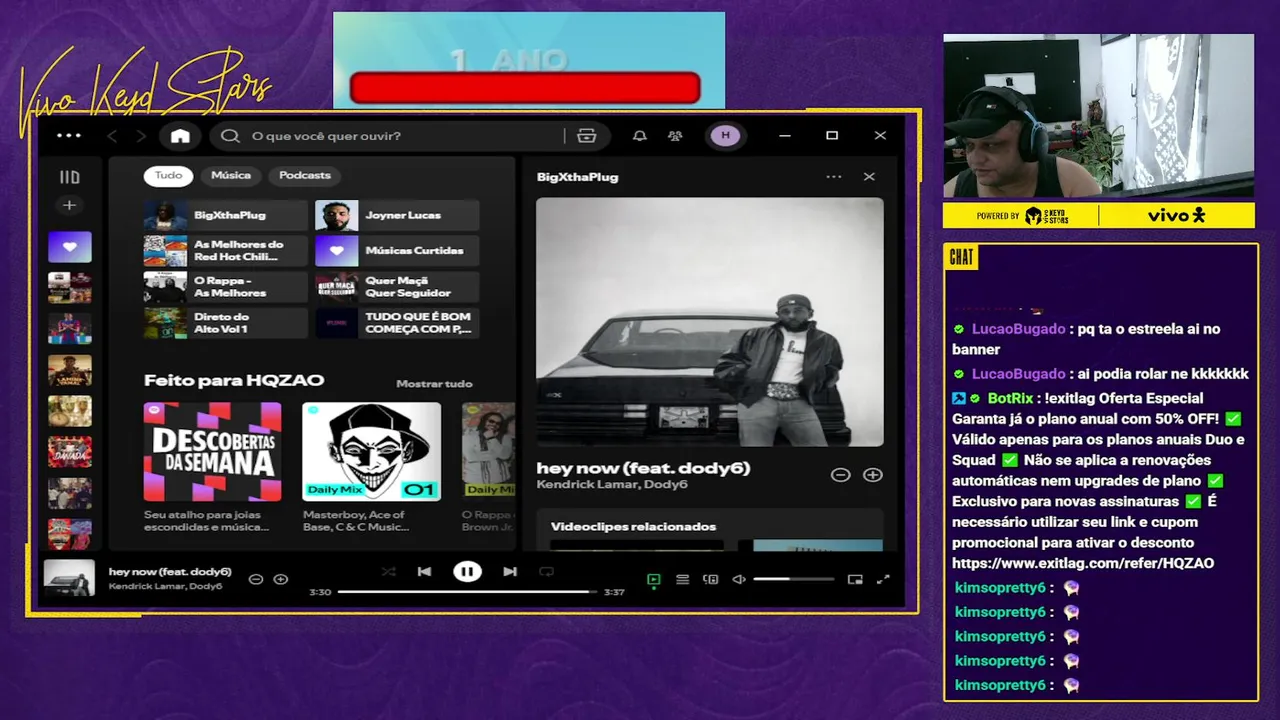The image size is (1280, 720).
Task: Adjust the volume slider
Action: tap(793, 579)
